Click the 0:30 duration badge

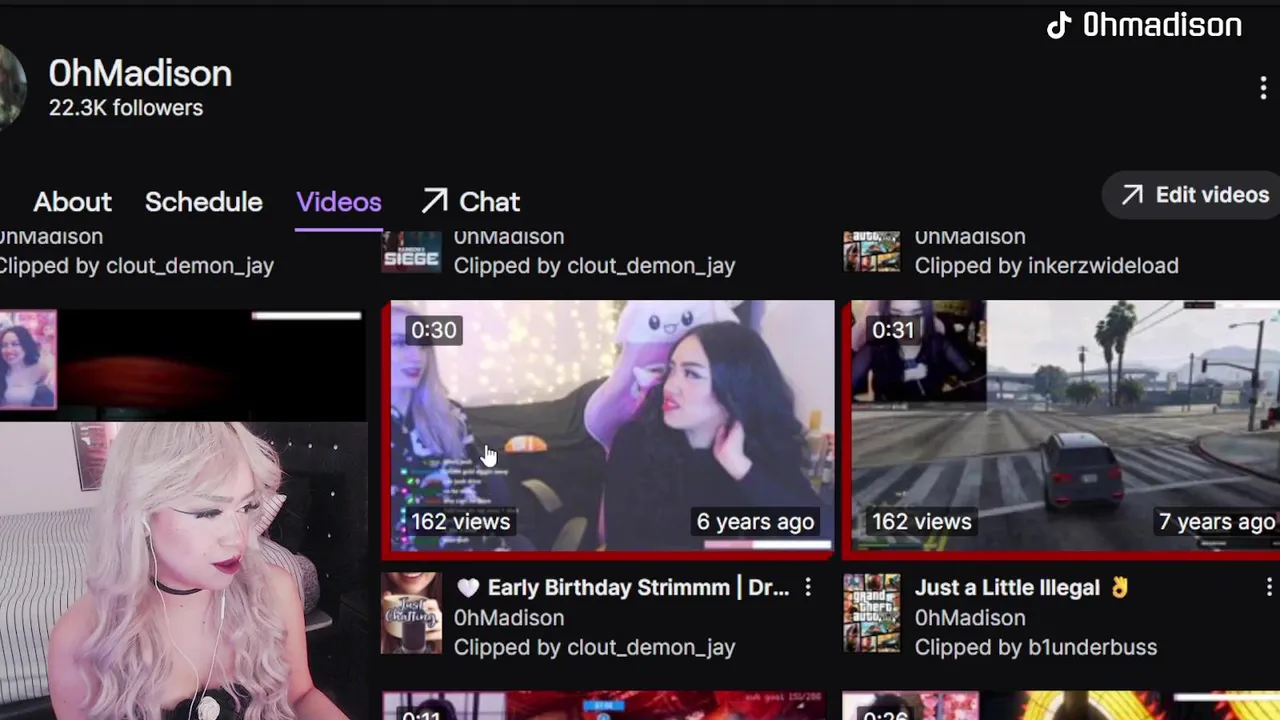pyautogui.click(x=433, y=330)
